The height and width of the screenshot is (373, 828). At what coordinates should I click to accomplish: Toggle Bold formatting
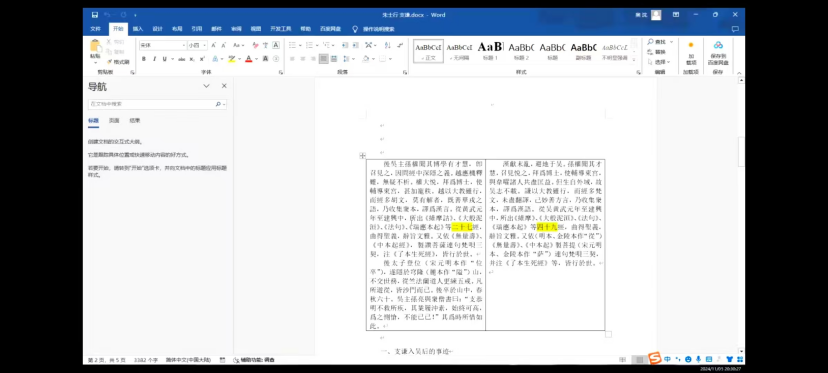pos(144,59)
